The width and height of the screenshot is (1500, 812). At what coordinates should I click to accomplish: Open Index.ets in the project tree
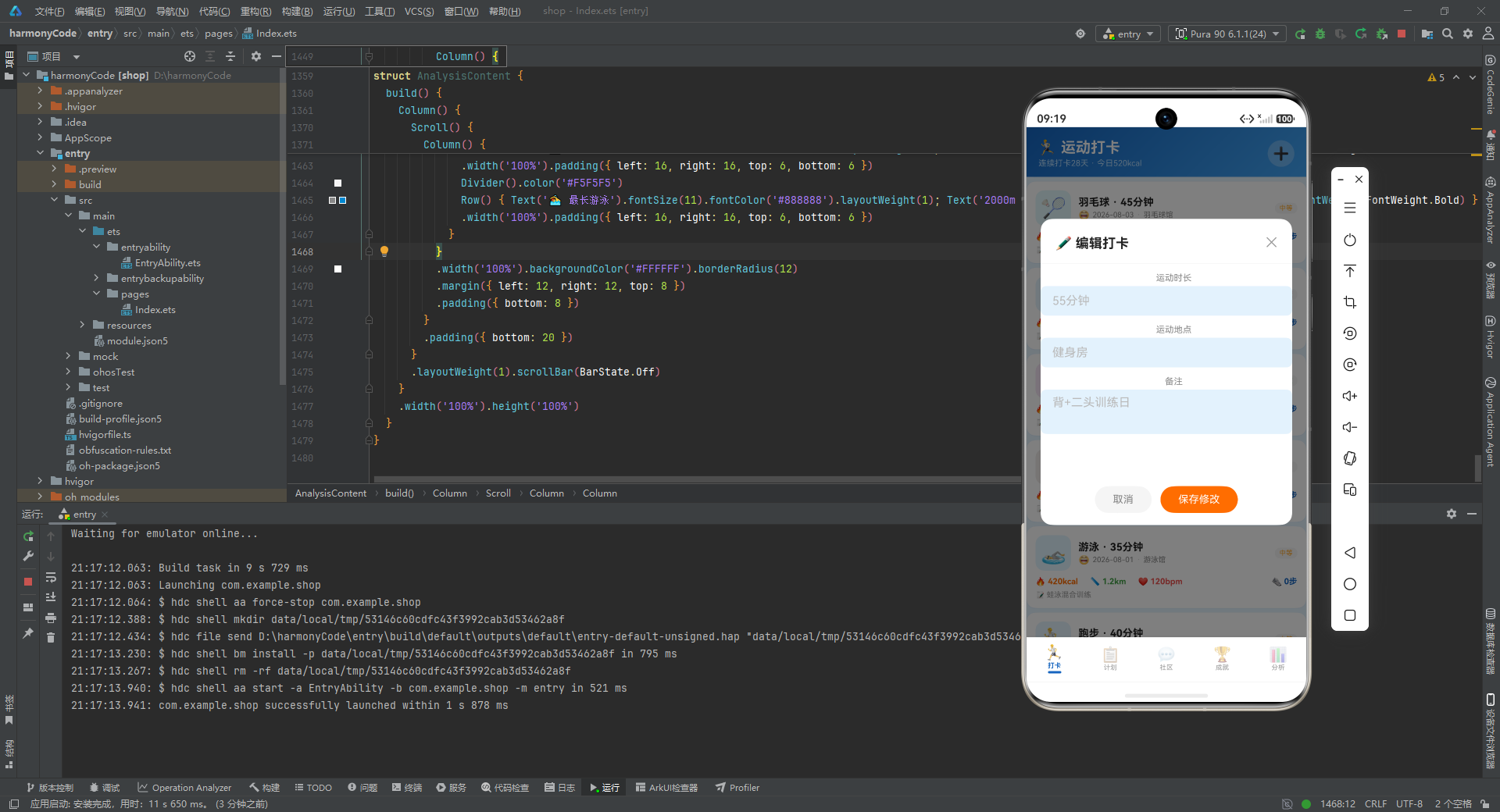tap(155, 309)
